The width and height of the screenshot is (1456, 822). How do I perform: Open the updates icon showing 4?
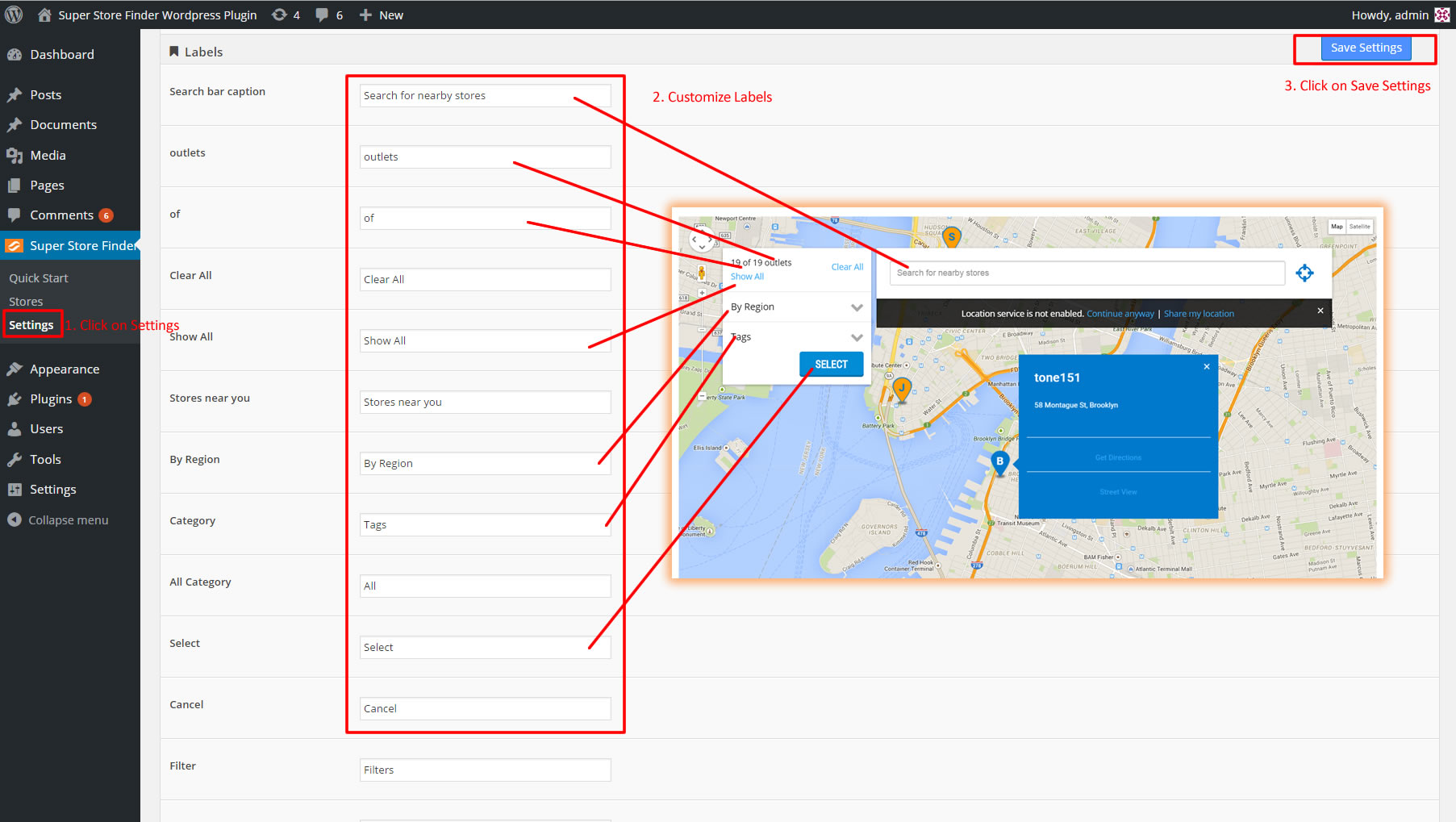tap(279, 15)
